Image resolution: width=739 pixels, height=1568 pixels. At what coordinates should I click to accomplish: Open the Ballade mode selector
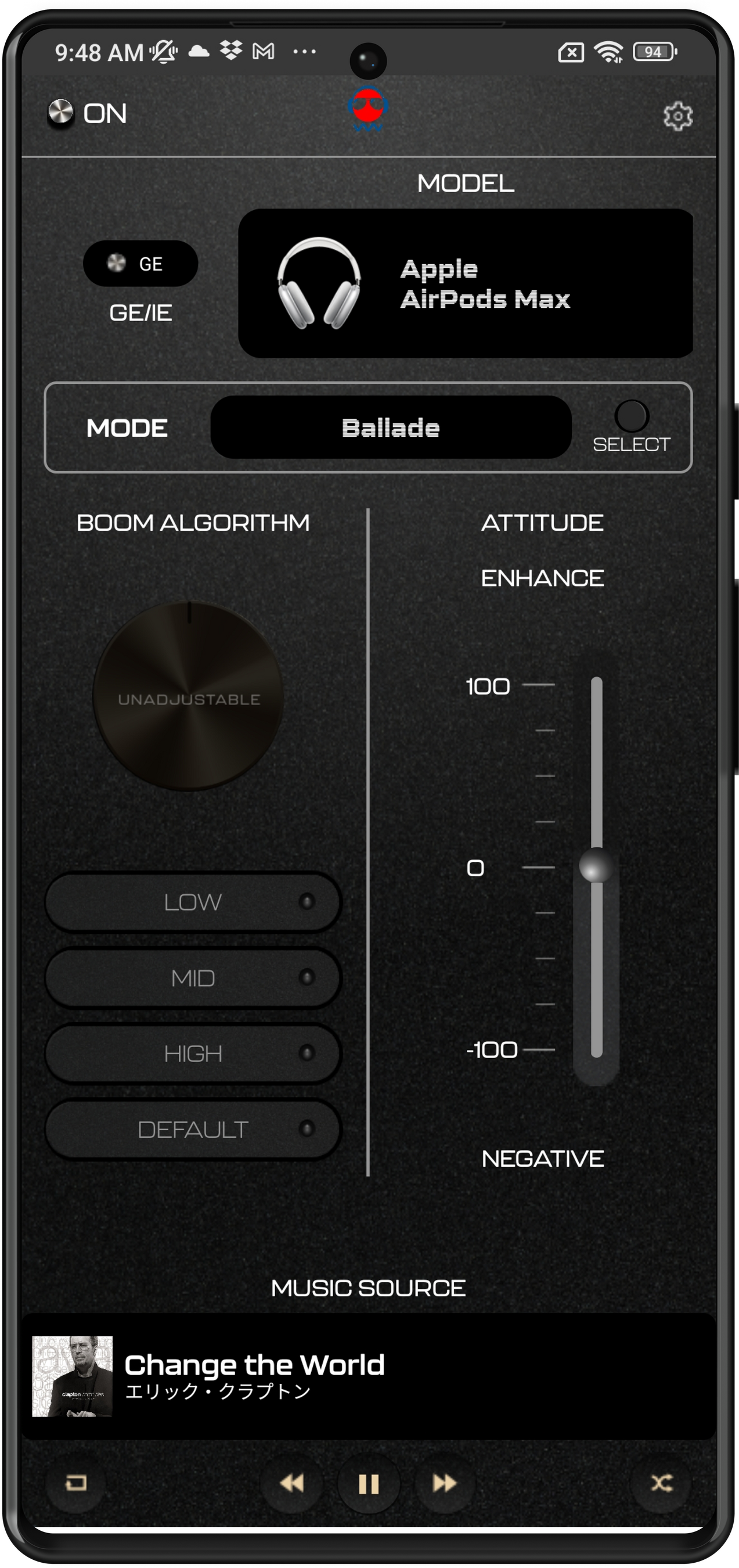coord(391,427)
